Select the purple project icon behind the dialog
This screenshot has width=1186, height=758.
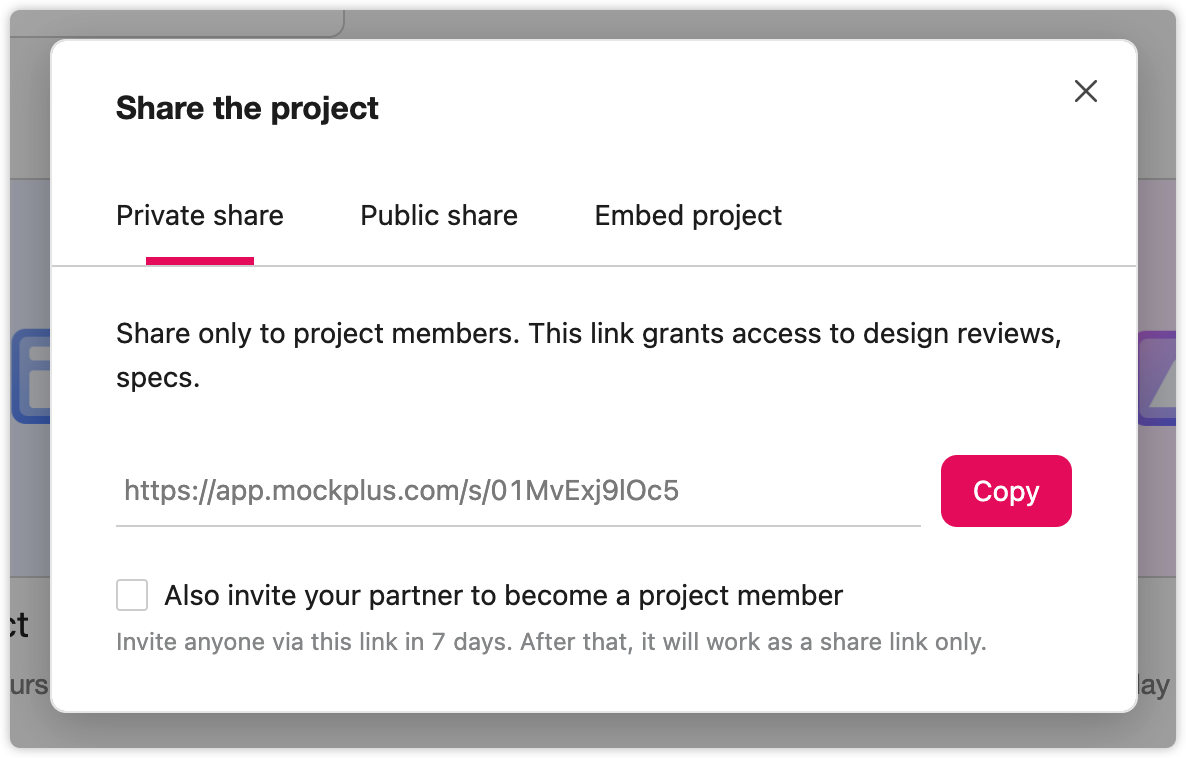(1157, 377)
